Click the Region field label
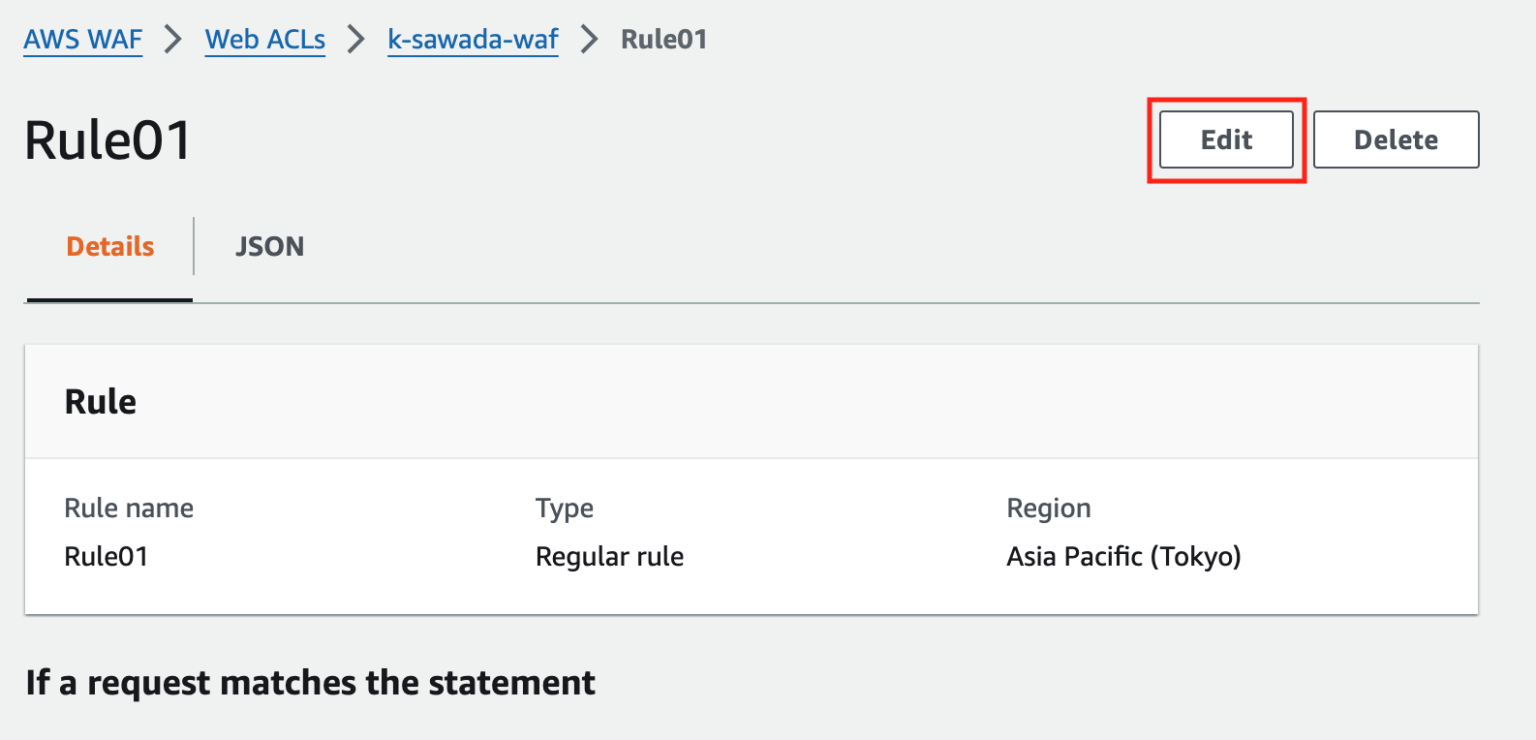Screen dimensions: 1536x740 point(1048,508)
